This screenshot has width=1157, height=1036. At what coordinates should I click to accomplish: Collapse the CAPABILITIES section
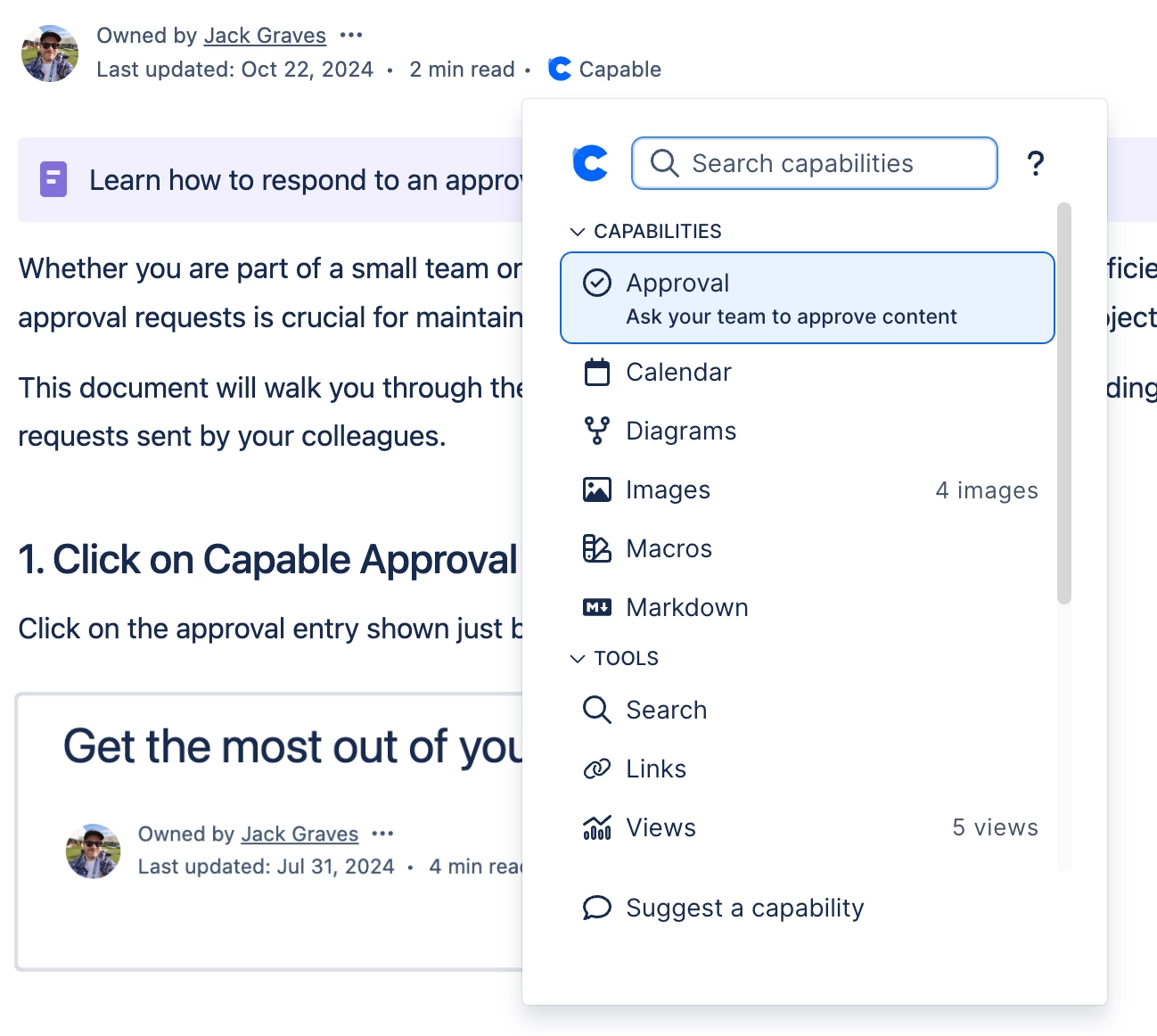(578, 230)
